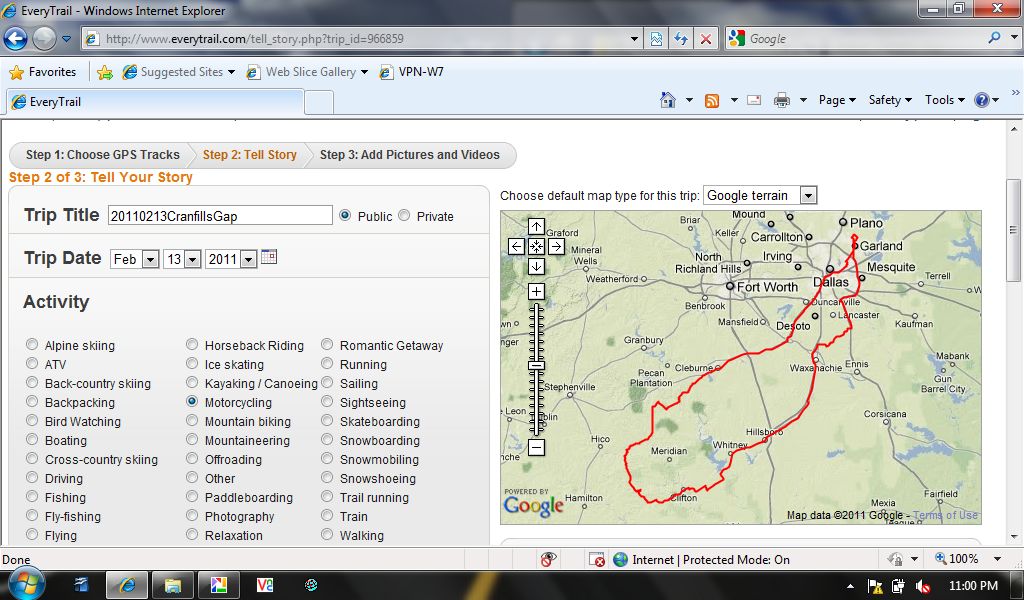Click the RSS feeds icon
This screenshot has width=1024, height=600.
712,101
